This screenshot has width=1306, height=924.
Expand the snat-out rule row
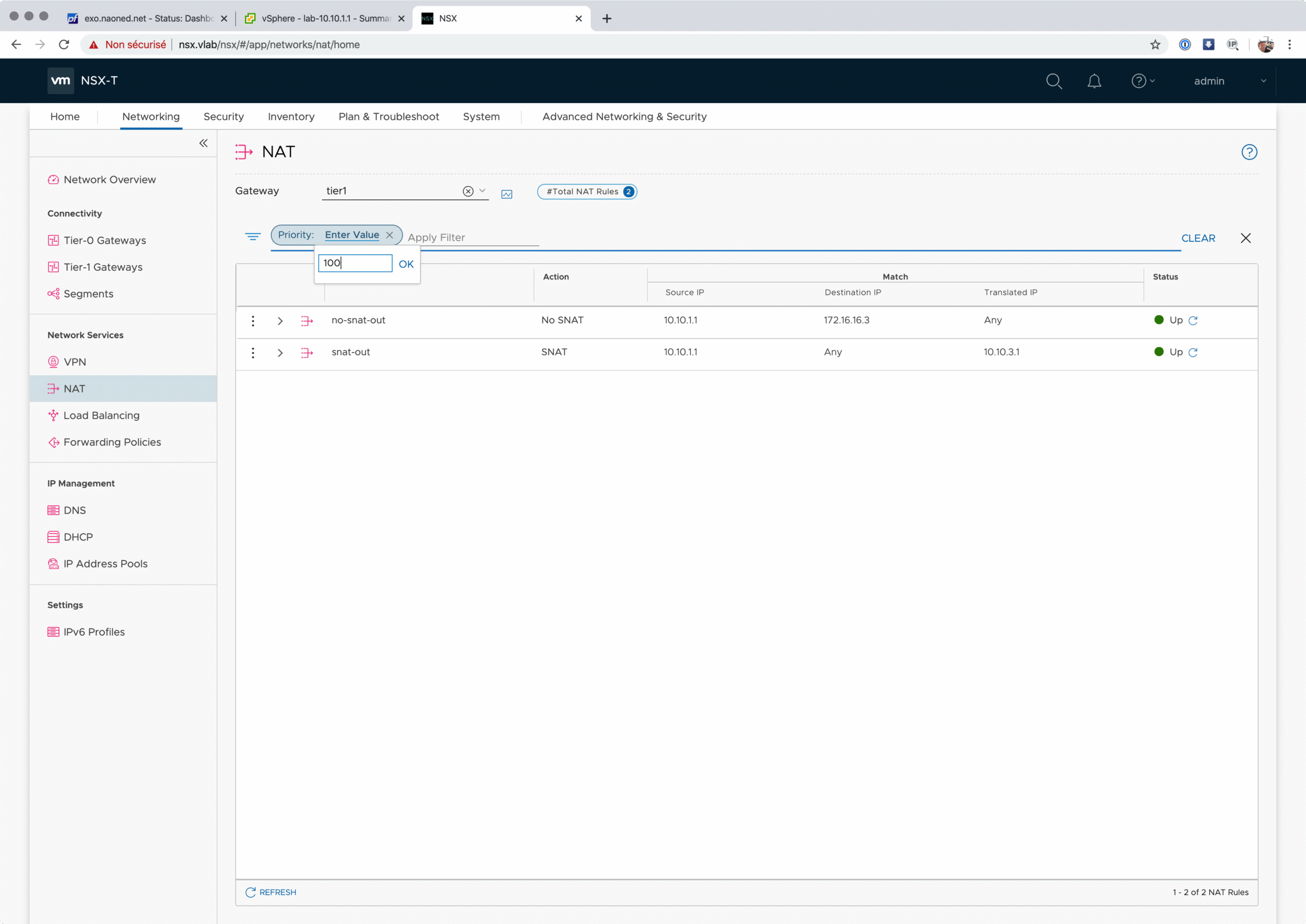(x=280, y=353)
